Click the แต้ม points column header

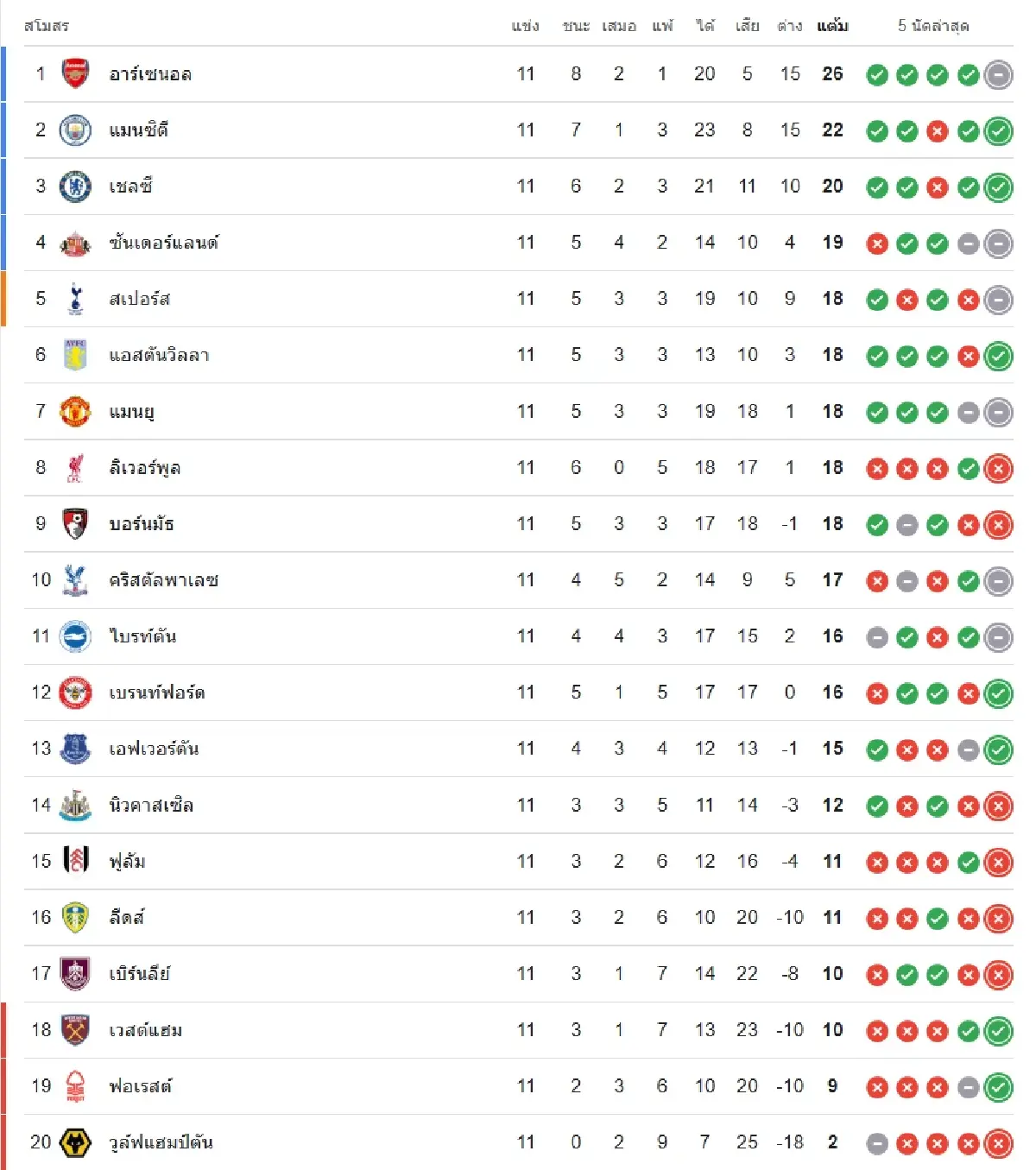[832, 26]
